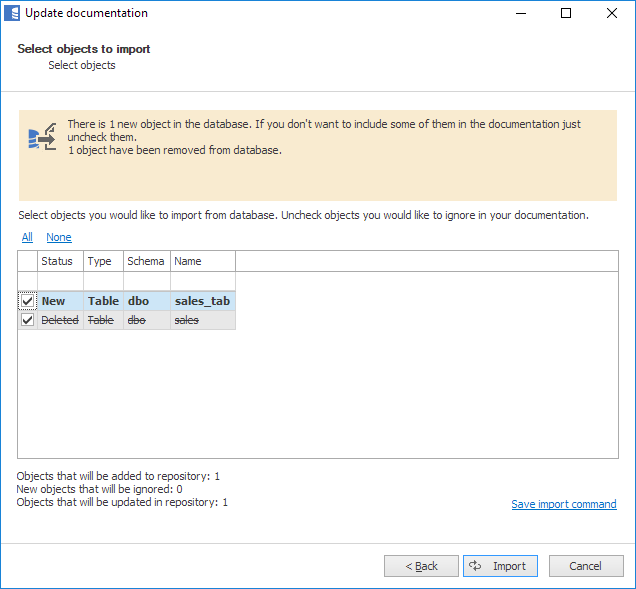Uncheck the New sales_tab table checkbox
Screen dimensions: 636x589
[x=28, y=301]
